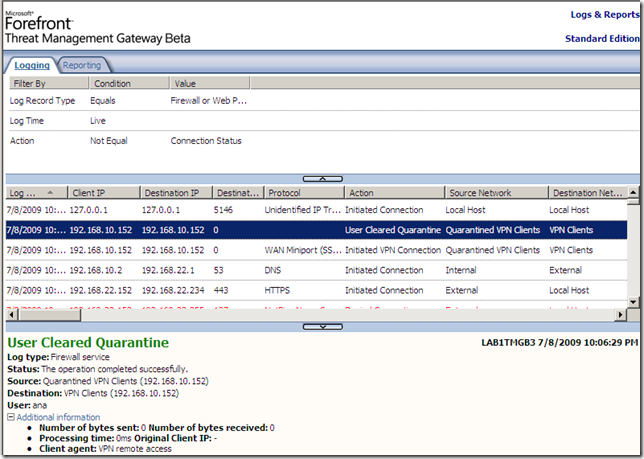Sort by the Destination IP column
This screenshot has height=459, width=644.
[176, 193]
